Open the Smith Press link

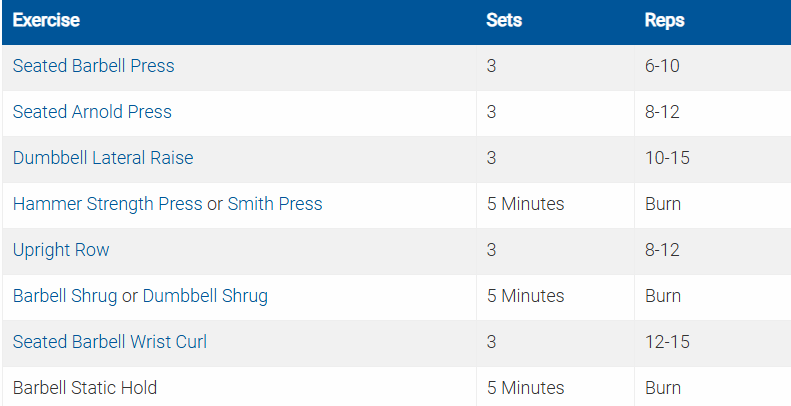click(x=275, y=204)
